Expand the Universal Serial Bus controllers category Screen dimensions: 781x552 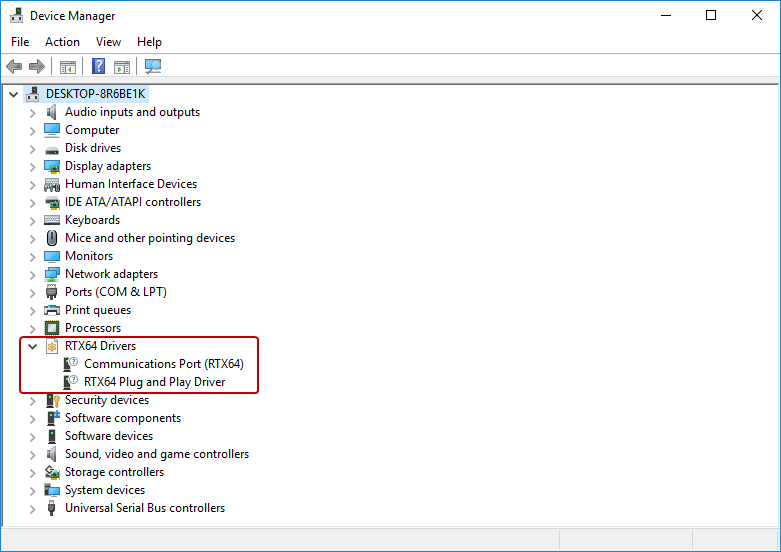tap(32, 509)
